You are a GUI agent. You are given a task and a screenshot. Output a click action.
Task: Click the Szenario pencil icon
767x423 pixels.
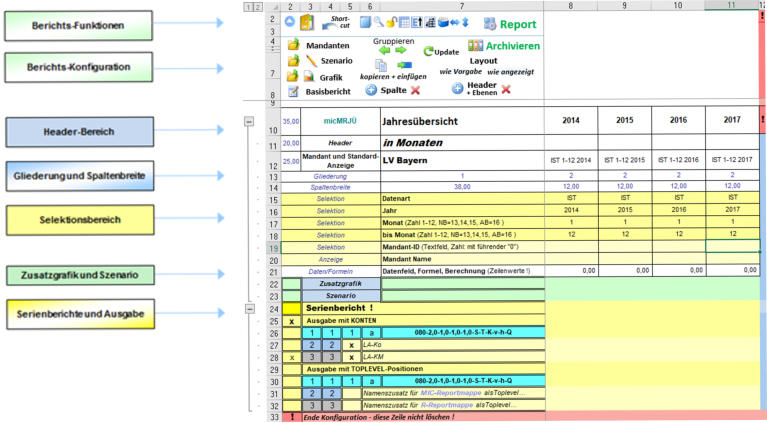(x=311, y=61)
